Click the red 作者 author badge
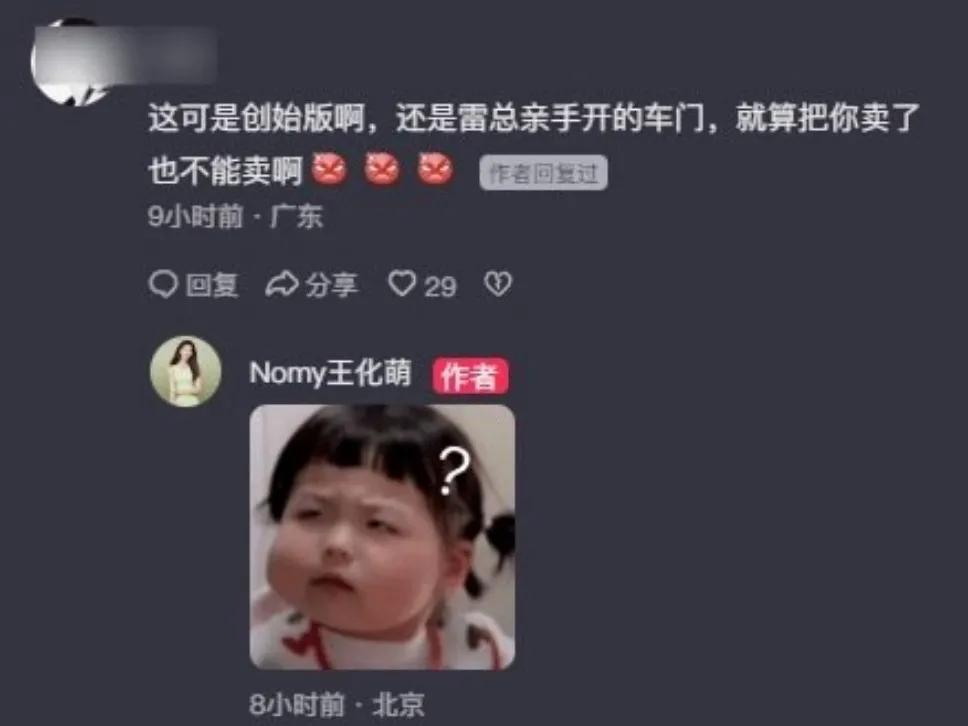The image size is (968, 726). point(470,375)
